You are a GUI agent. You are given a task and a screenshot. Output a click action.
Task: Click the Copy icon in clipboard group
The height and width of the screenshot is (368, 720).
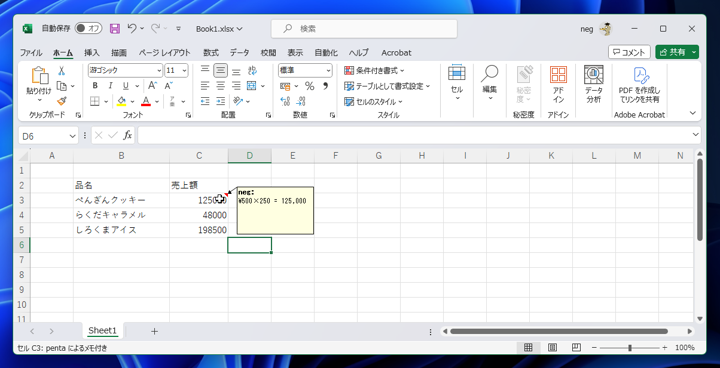tap(62, 86)
